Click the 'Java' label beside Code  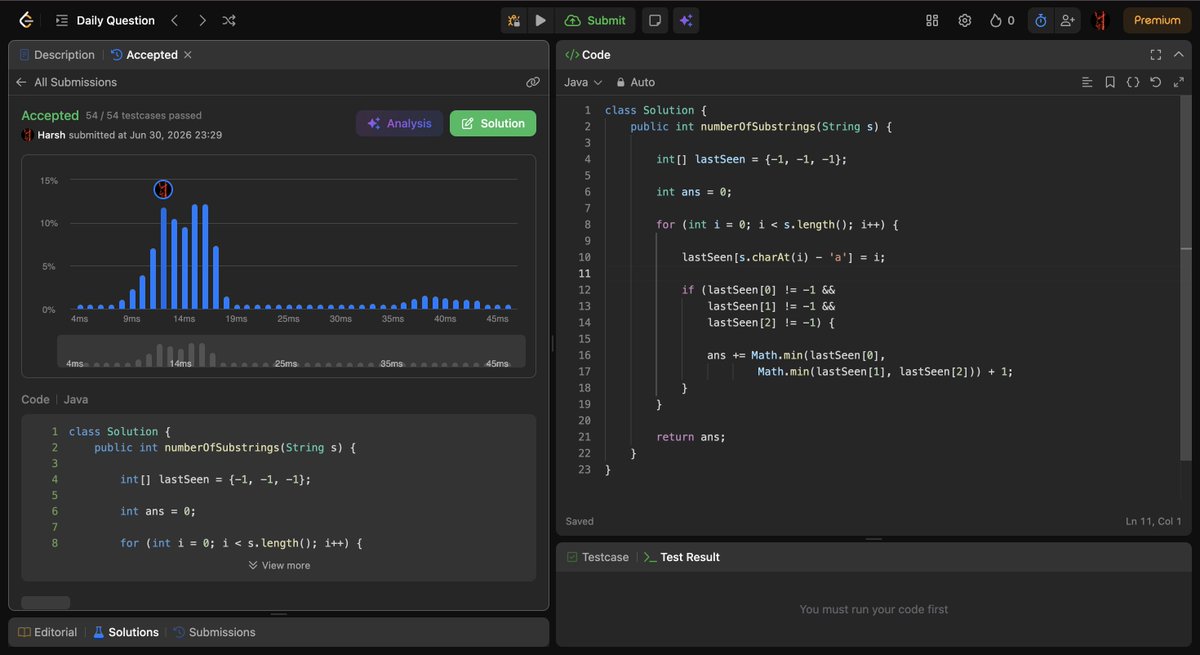76,399
